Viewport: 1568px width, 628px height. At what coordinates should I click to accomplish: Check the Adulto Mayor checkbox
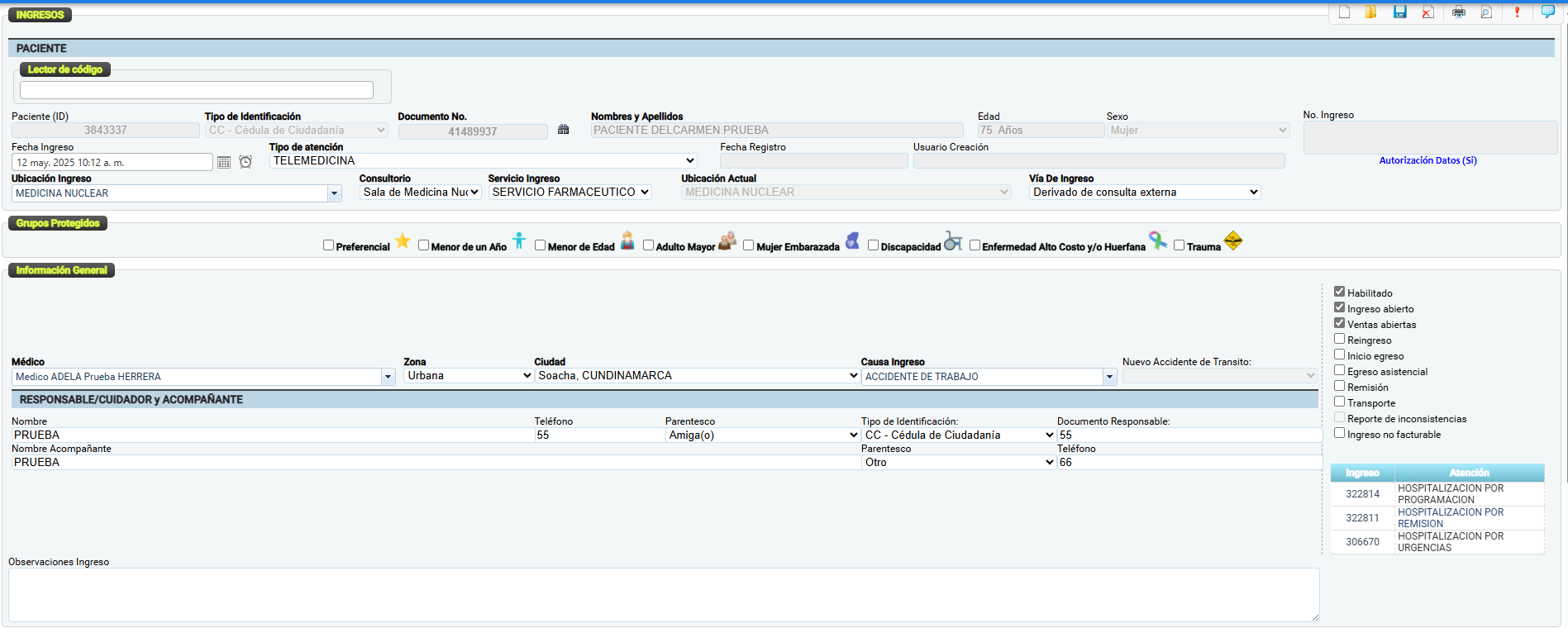[x=648, y=245]
